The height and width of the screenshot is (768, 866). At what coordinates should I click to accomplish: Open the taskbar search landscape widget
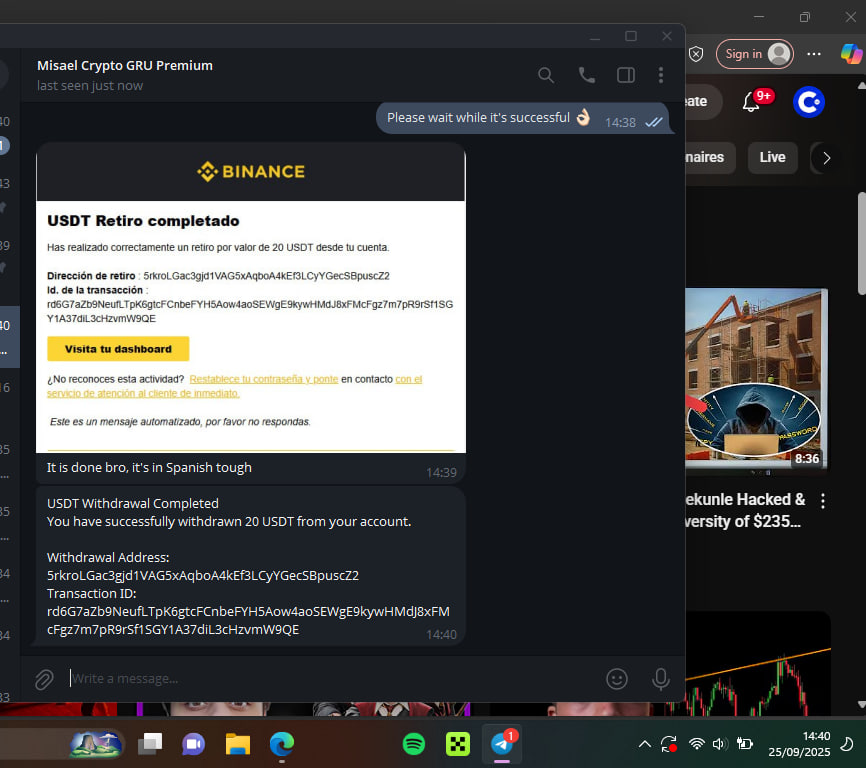tap(96, 744)
